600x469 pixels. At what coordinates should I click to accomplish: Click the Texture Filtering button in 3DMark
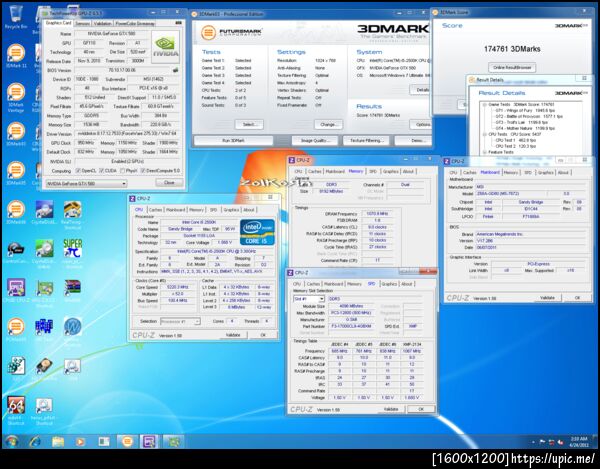367,141
